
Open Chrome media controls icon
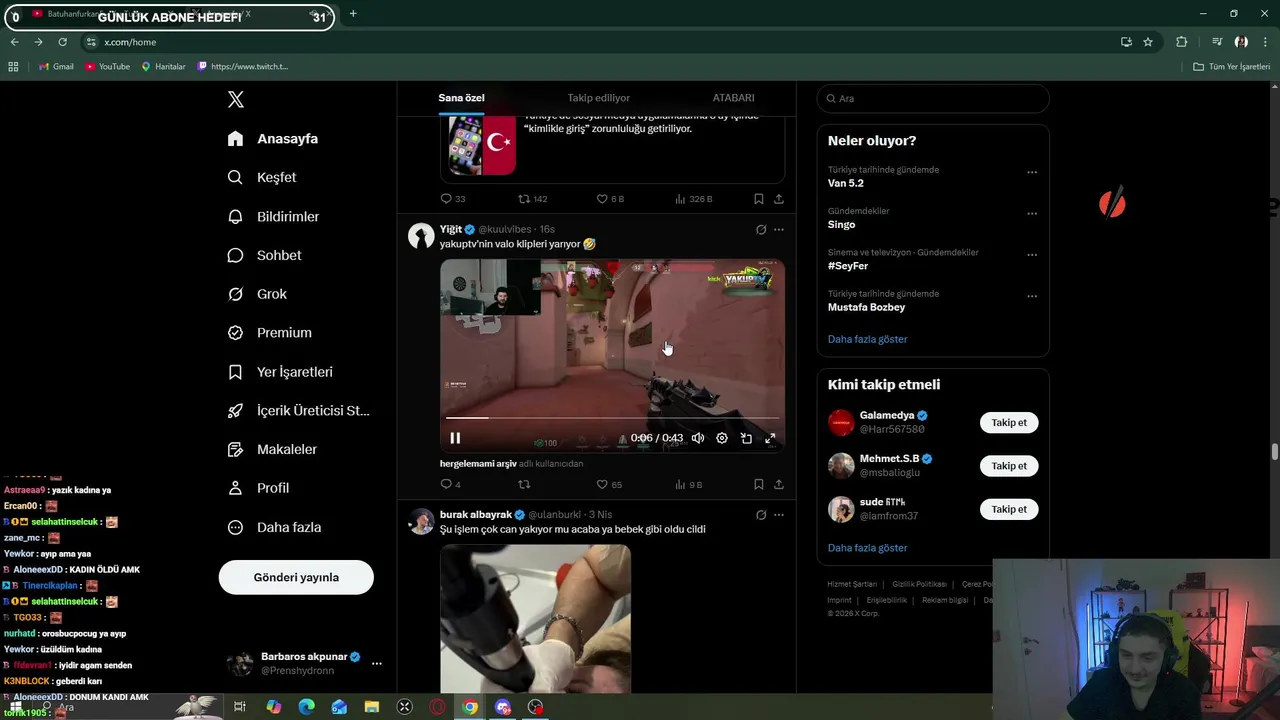pyautogui.click(x=1217, y=42)
